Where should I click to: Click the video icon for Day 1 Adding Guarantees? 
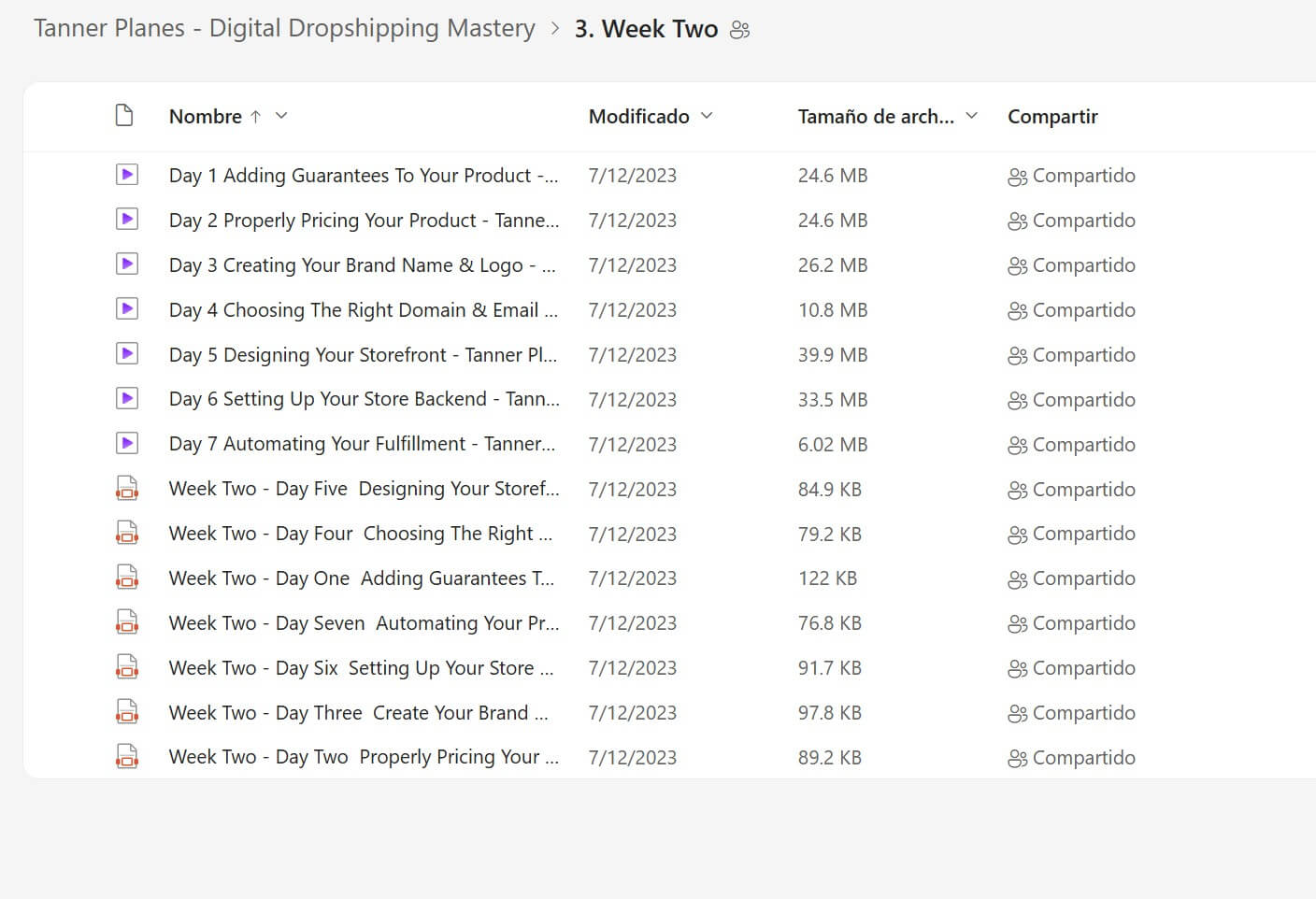pyautogui.click(x=127, y=175)
